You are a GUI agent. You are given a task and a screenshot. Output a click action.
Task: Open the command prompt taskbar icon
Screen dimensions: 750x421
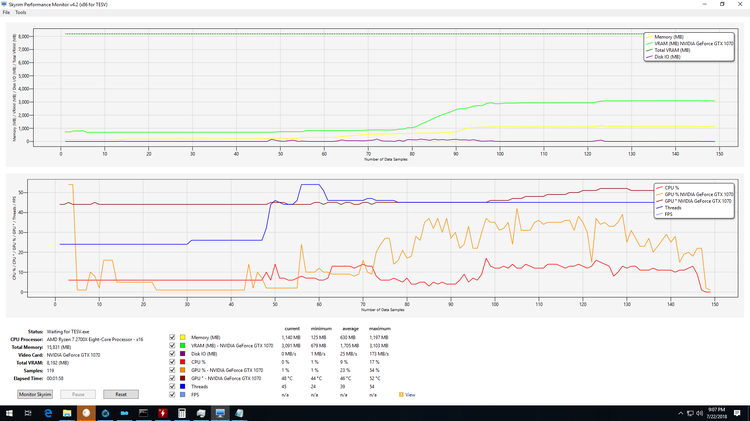pos(143,413)
